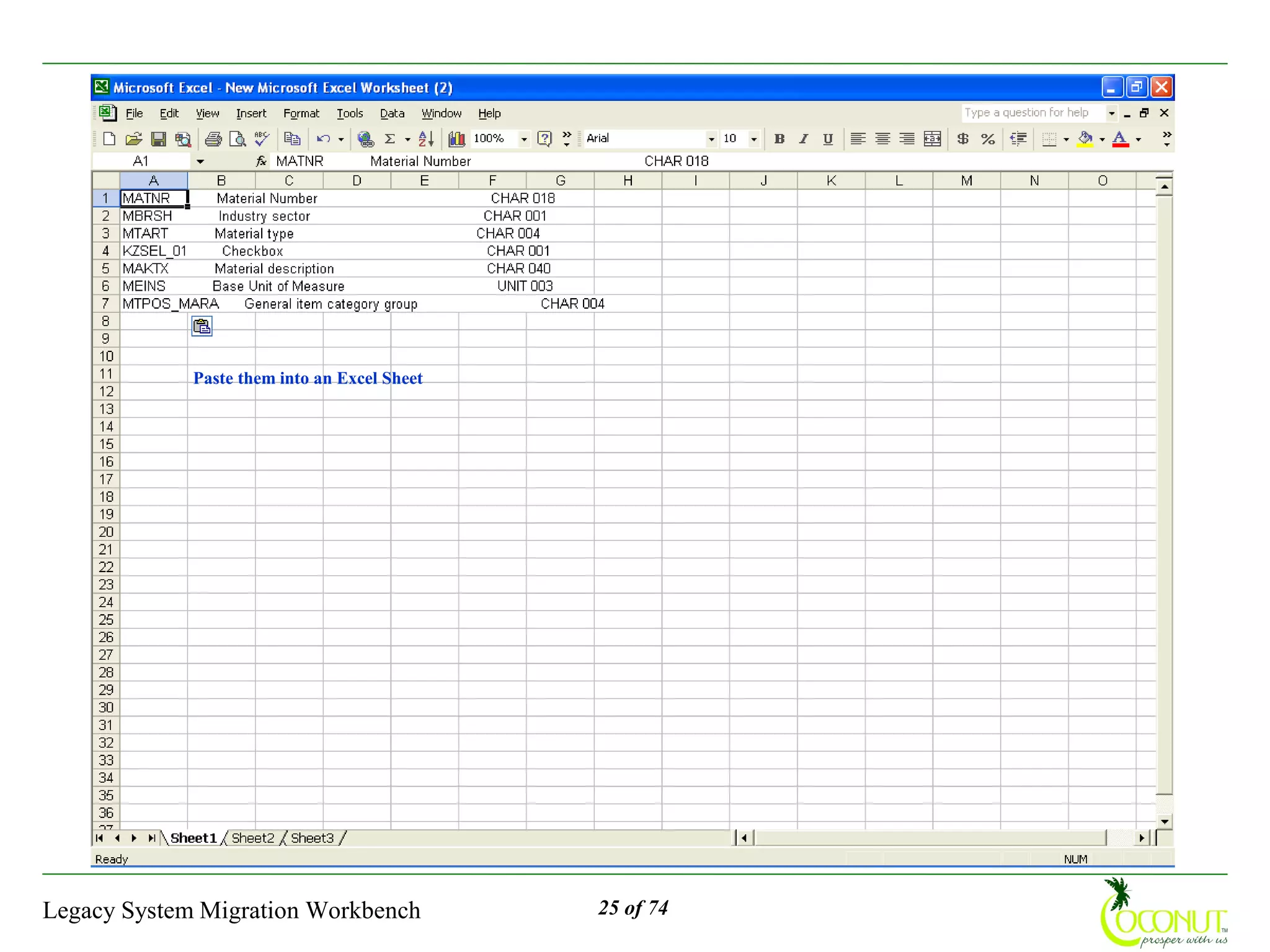Apply red font color

1121,139
